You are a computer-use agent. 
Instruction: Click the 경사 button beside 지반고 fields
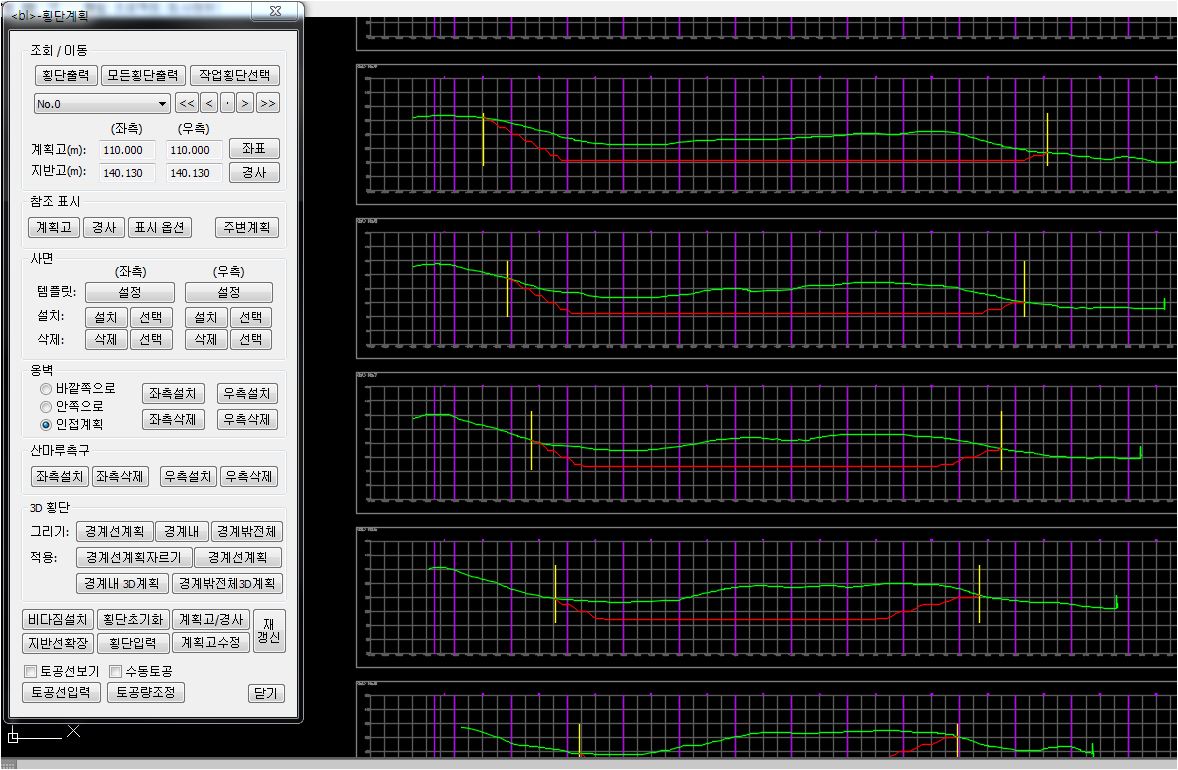(x=254, y=172)
